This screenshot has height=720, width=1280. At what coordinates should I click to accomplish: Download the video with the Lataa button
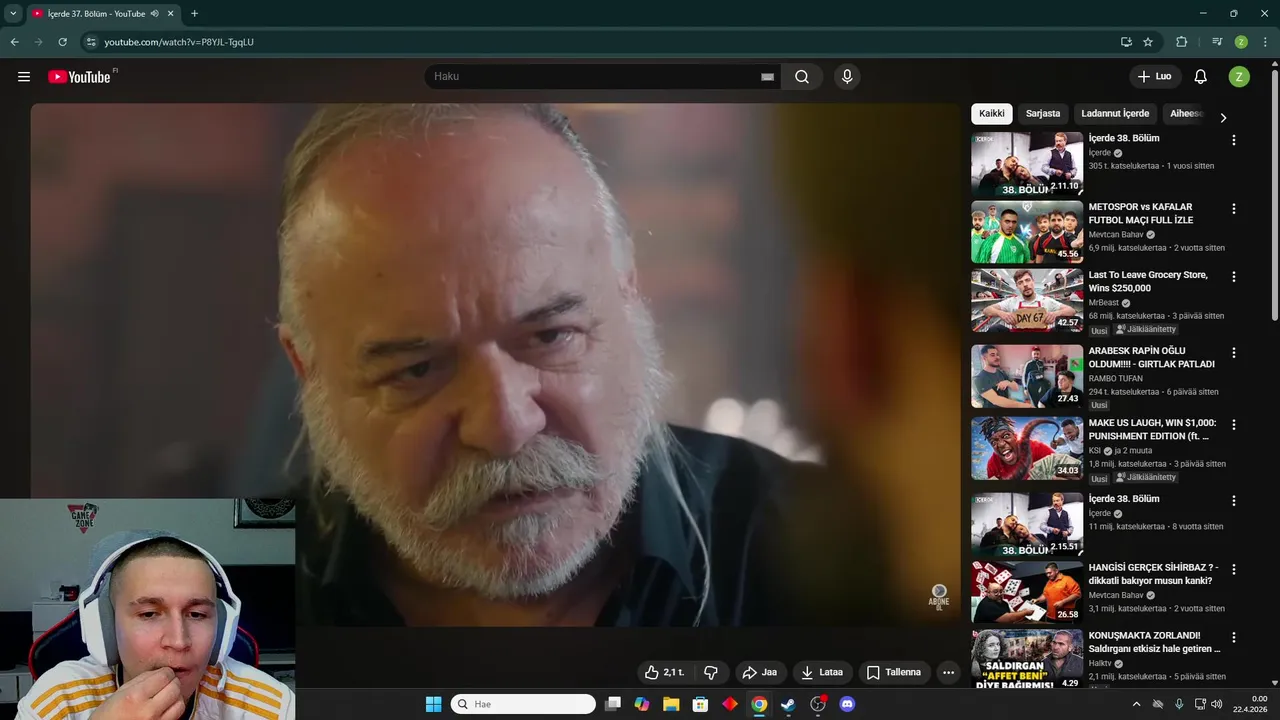822,672
